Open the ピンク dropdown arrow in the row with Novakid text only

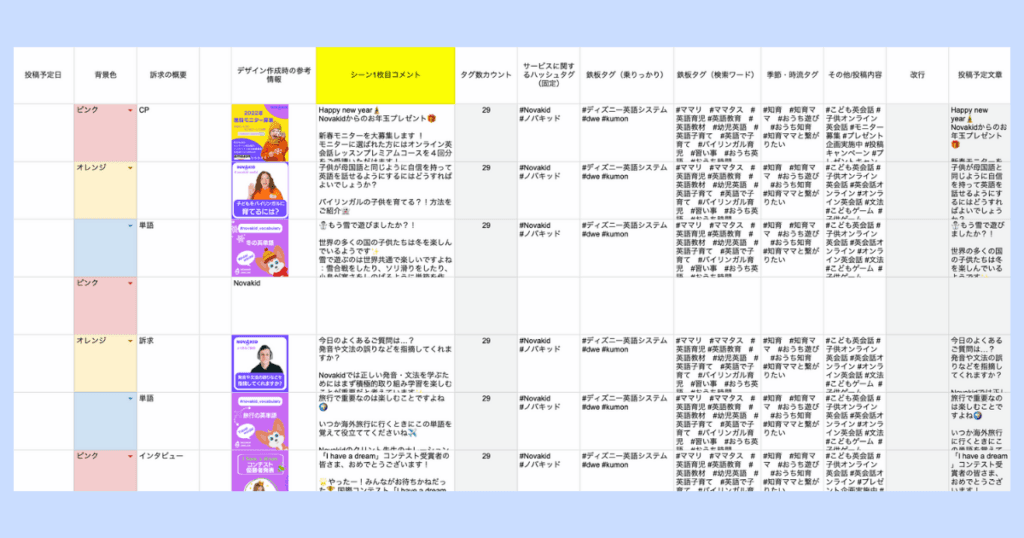pyautogui.click(x=130, y=283)
